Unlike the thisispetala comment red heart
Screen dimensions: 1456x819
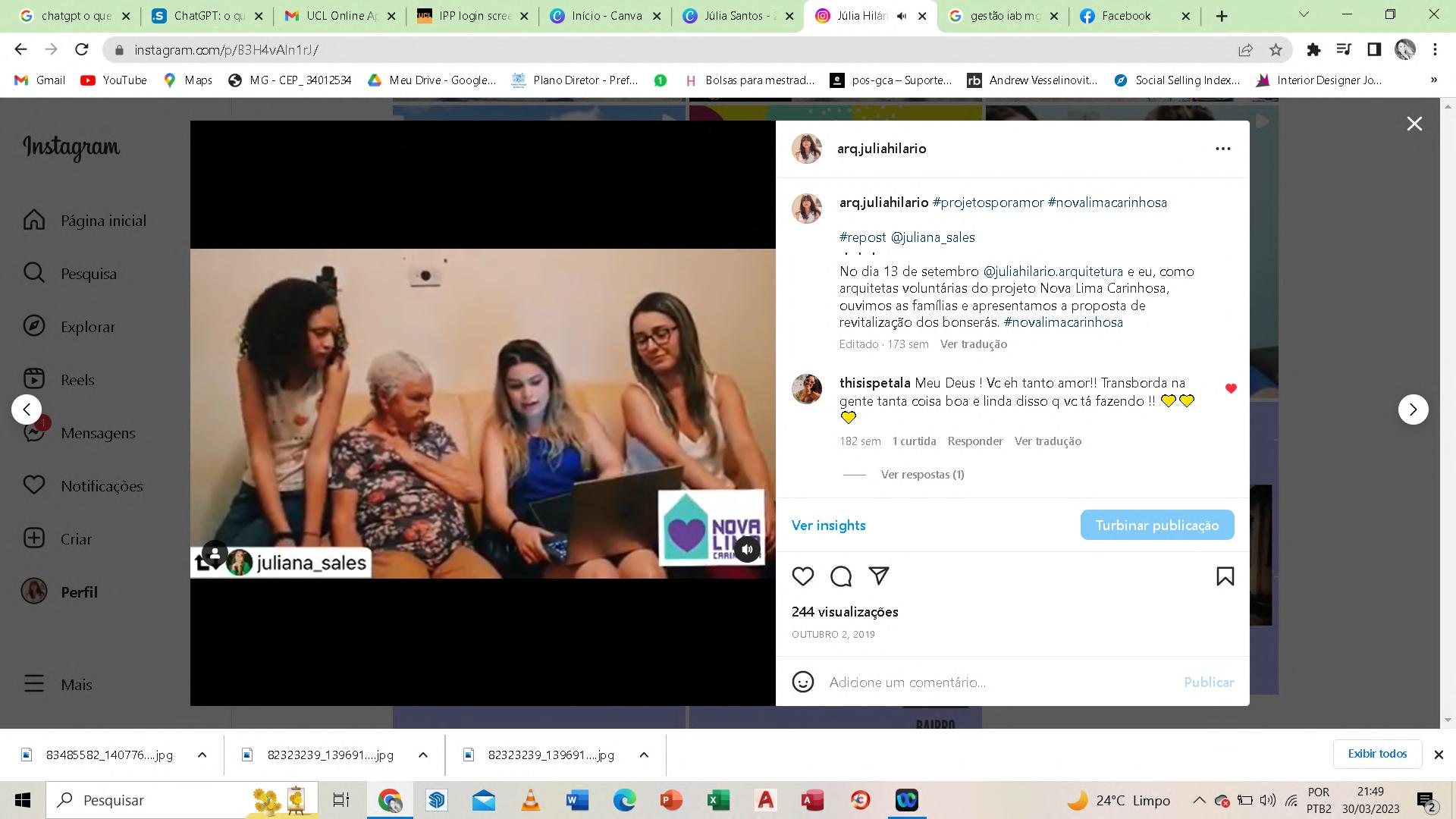pyautogui.click(x=1231, y=389)
